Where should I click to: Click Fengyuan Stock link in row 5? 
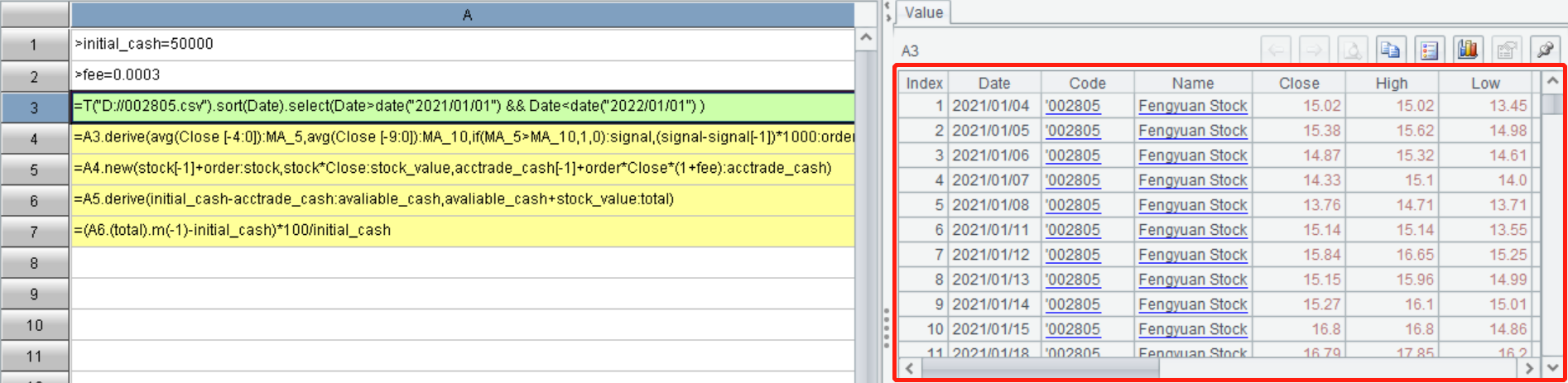[1192, 205]
